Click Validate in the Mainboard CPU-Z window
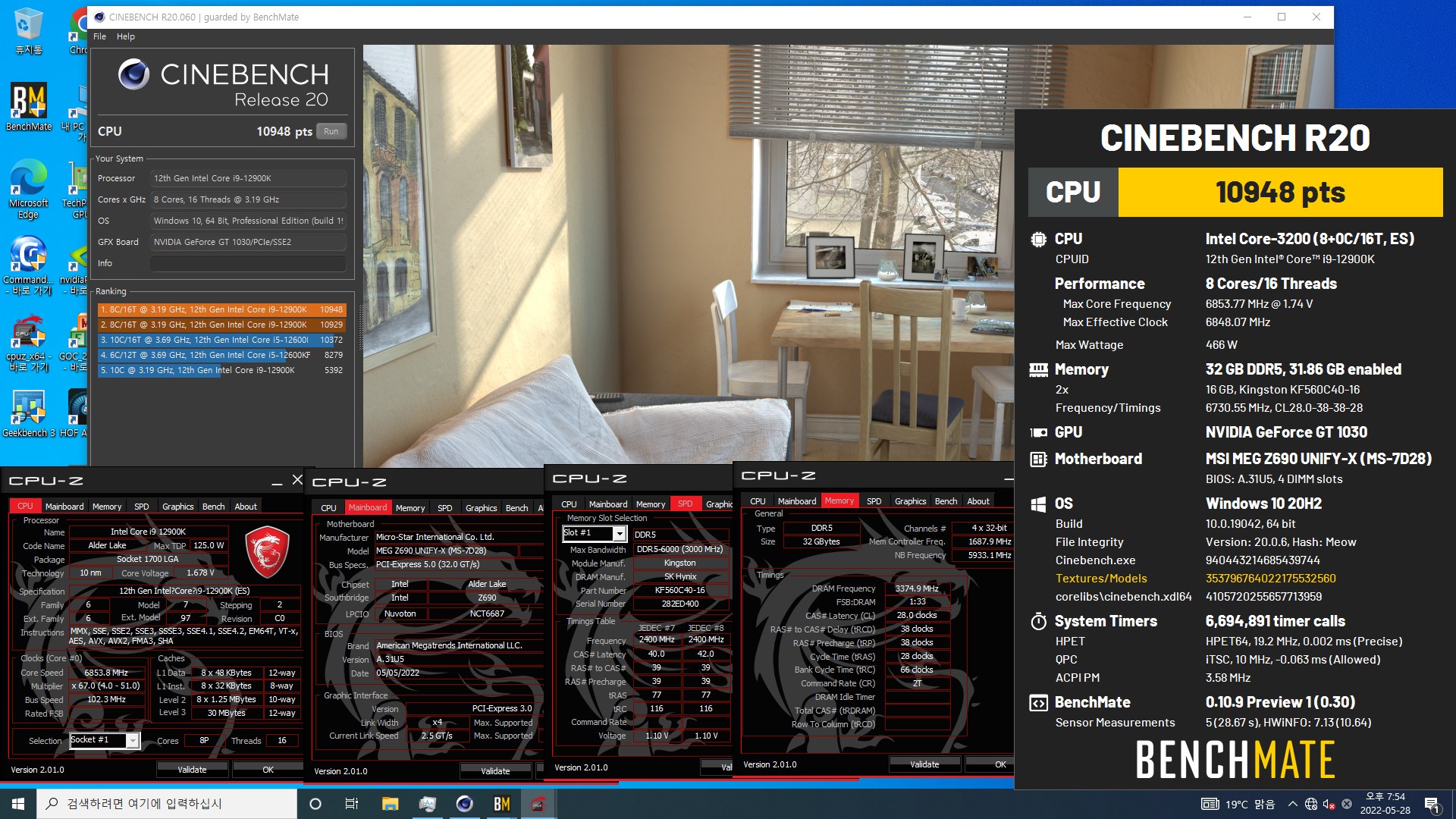 click(x=495, y=770)
